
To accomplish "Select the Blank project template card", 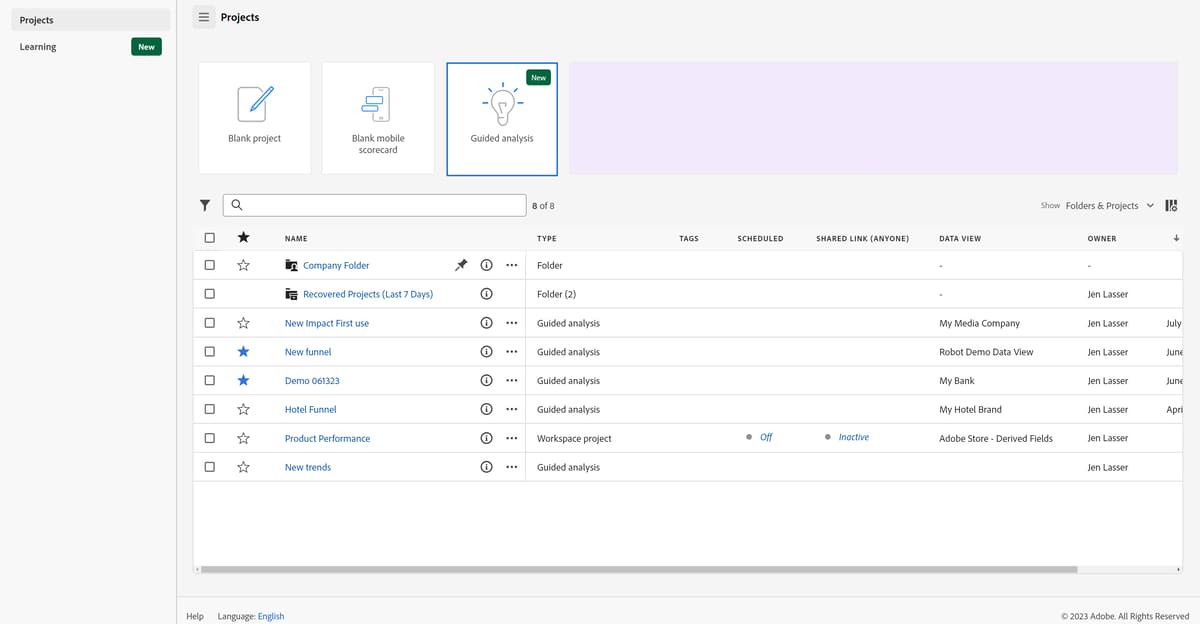I will tap(254, 117).
